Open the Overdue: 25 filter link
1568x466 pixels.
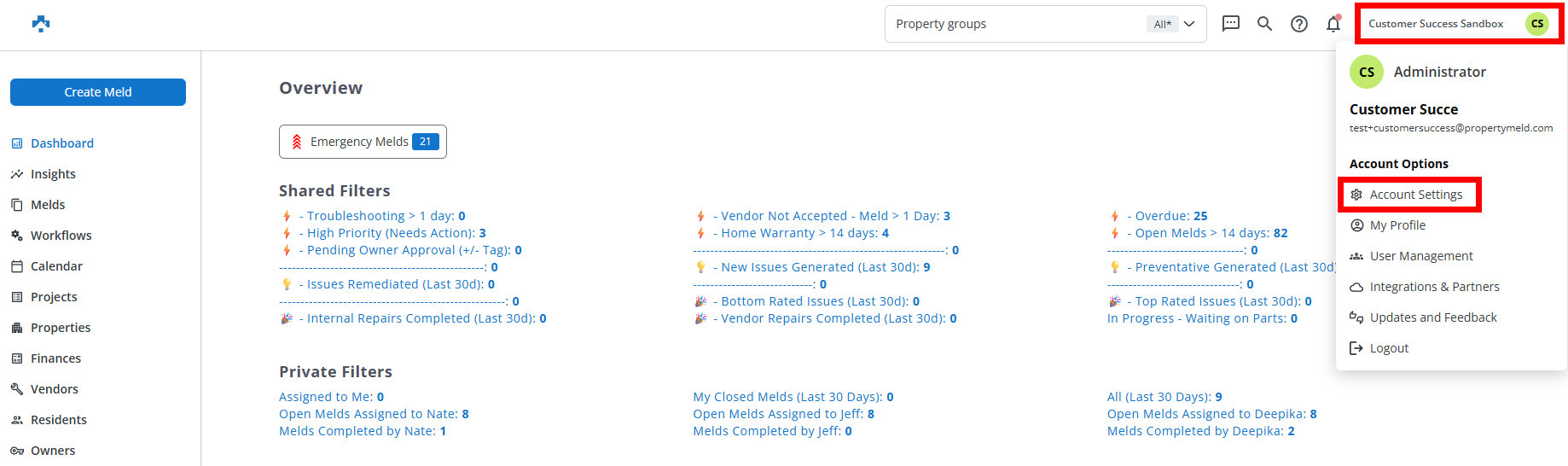(x=1166, y=216)
